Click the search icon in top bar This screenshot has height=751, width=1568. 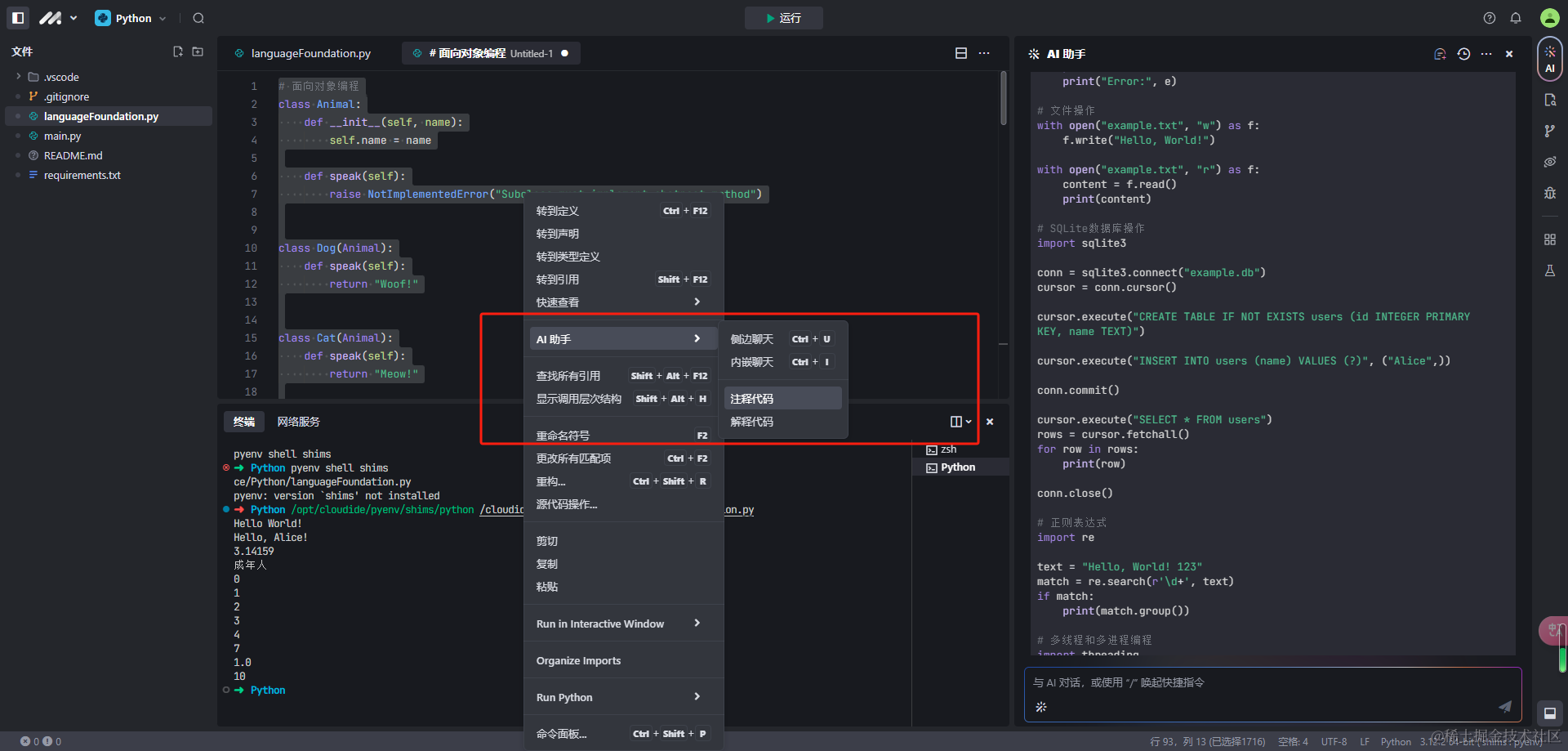tap(198, 18)
